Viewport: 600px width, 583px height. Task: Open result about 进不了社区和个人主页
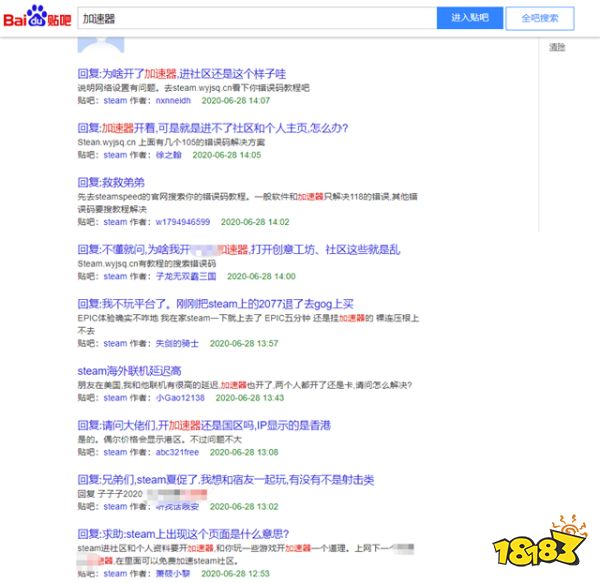213,128
